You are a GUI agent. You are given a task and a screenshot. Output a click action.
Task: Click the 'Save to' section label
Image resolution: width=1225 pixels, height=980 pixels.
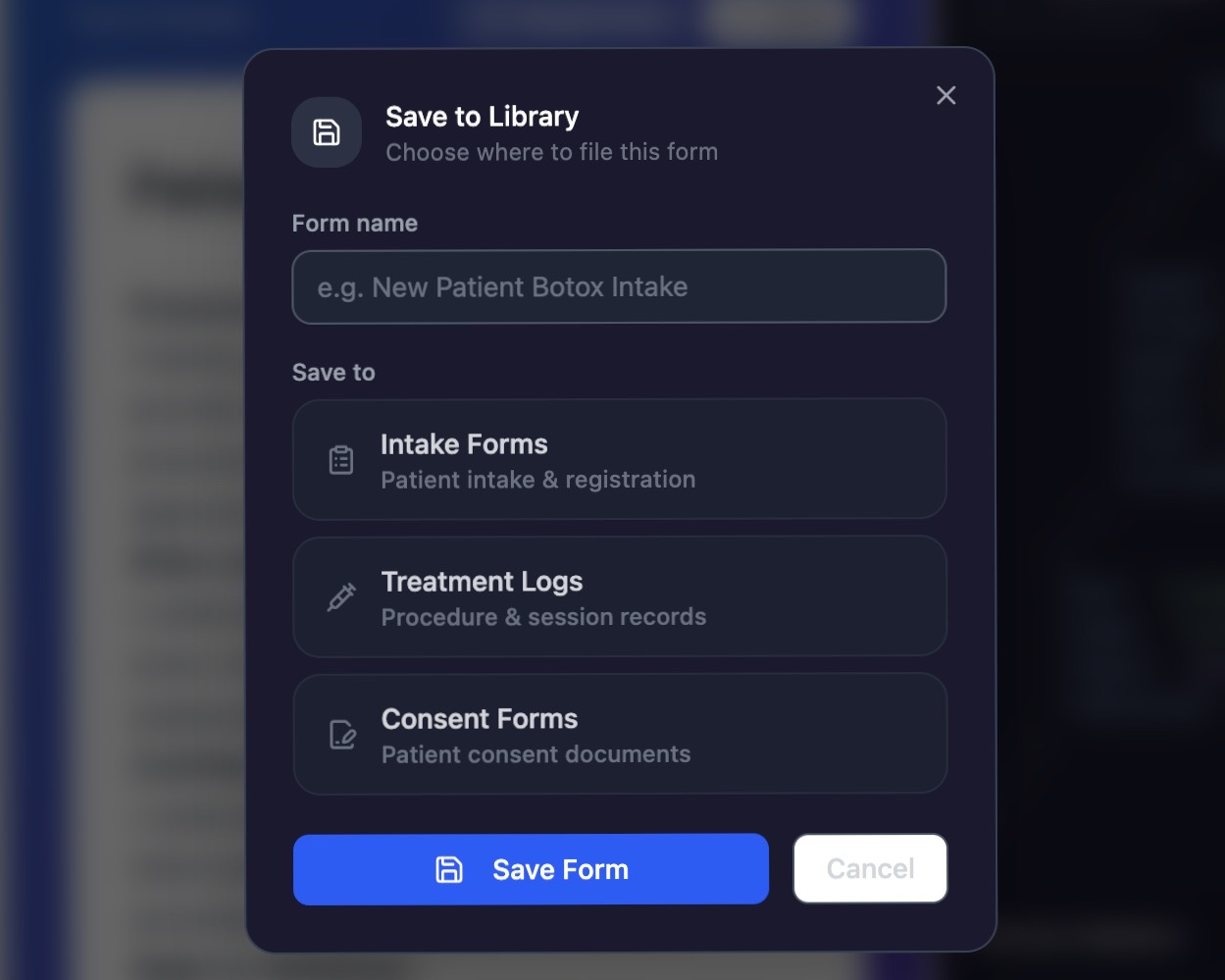tap(333, 373)
